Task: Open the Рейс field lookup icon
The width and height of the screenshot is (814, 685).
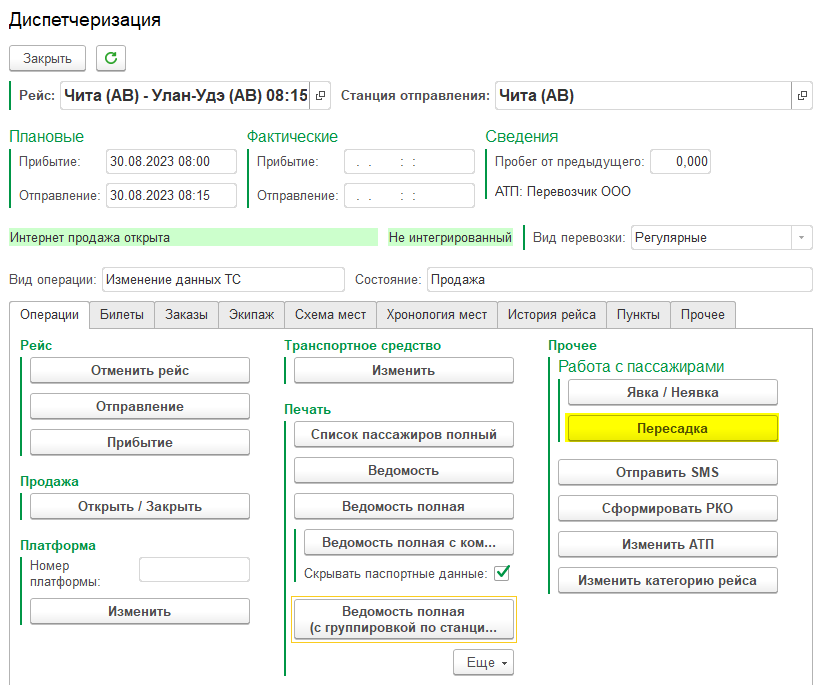Action: click(320, 96)
